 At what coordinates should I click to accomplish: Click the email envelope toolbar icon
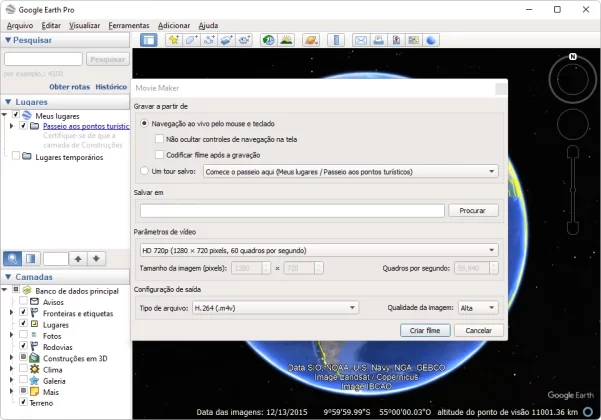pyautogui.click(x=361, y=40)
